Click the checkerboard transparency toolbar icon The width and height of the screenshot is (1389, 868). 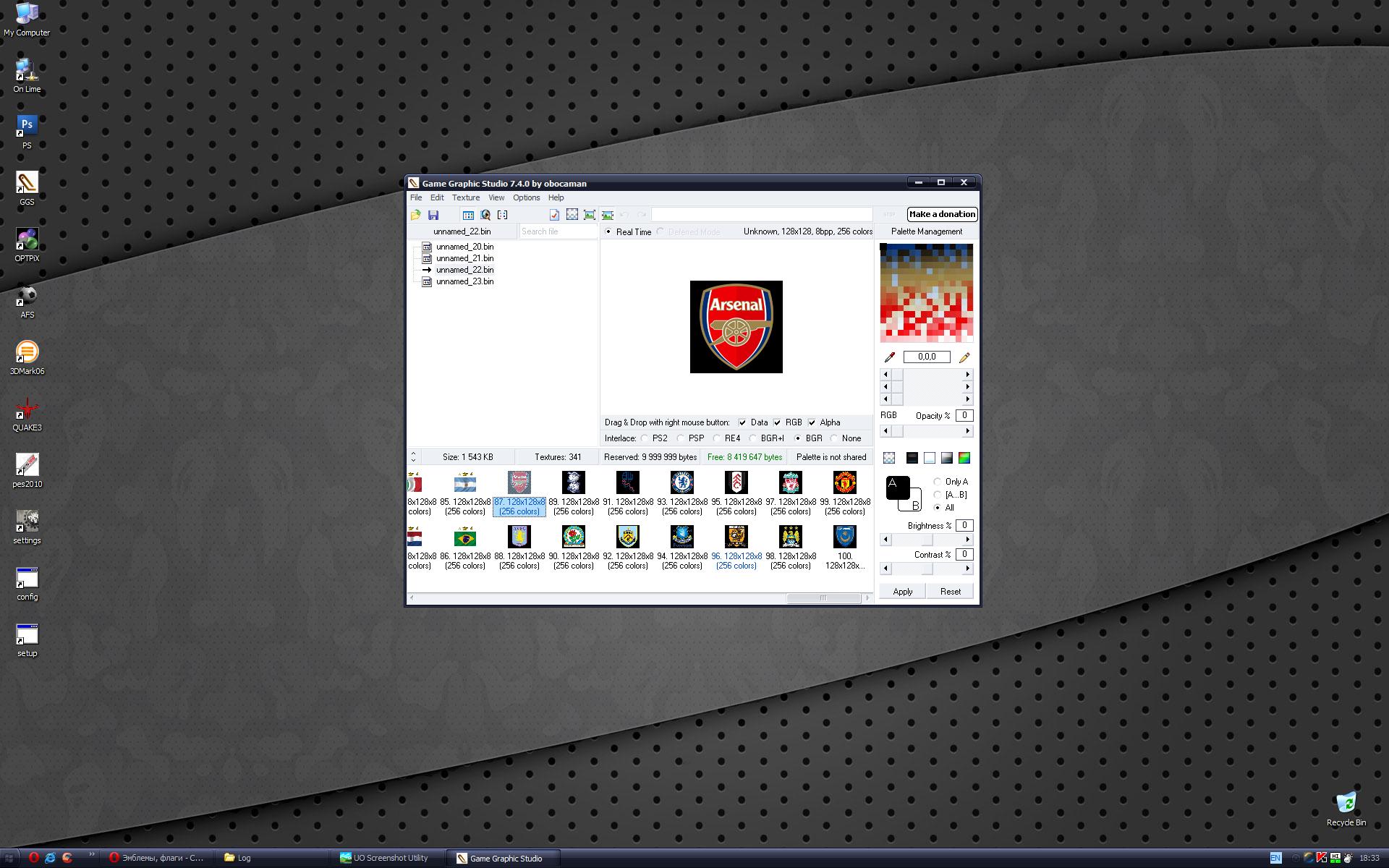coord(572,215)
